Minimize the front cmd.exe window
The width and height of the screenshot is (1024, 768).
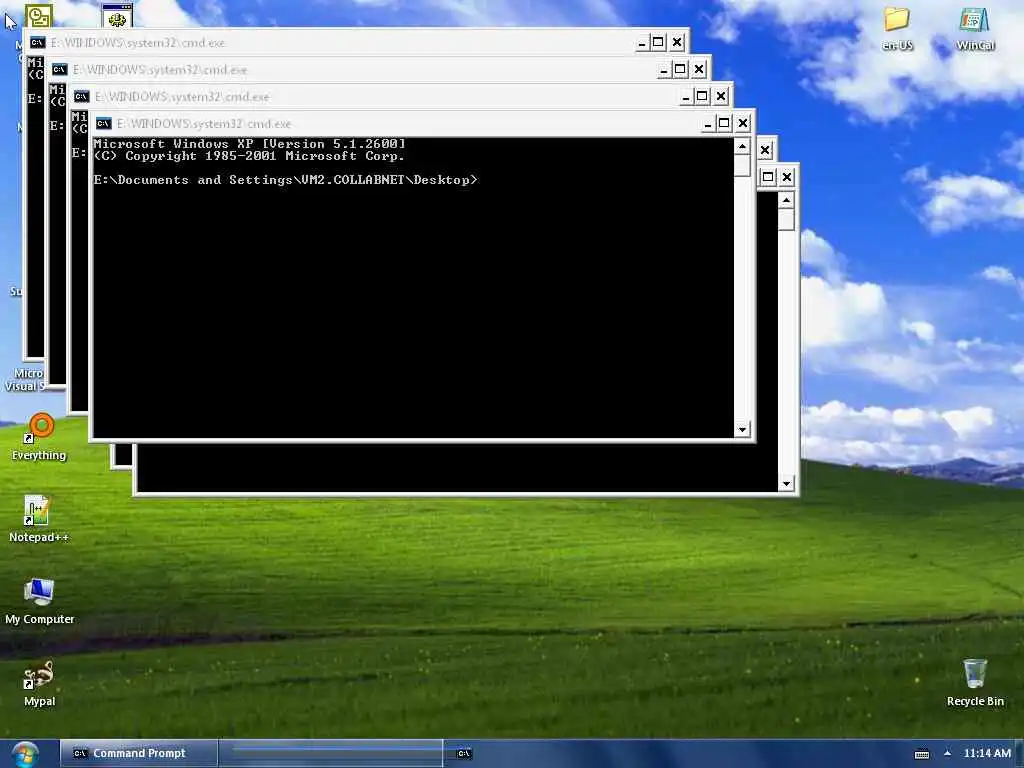click(x=708, y=123)
